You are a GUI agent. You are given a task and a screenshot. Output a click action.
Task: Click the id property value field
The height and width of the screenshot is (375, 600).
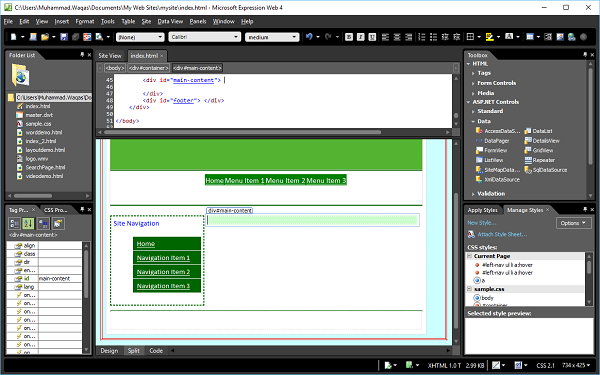pyautogui.click(x=60, y=279)
